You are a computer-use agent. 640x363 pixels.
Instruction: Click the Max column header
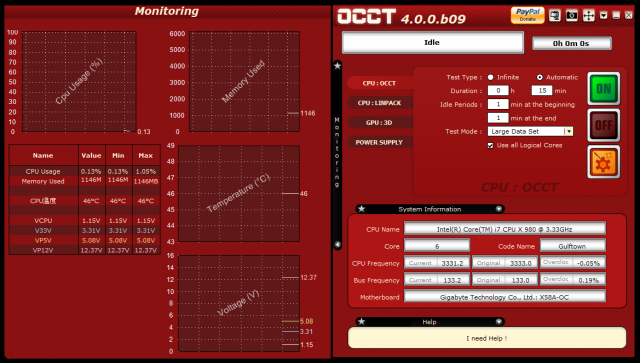[146, 156]
